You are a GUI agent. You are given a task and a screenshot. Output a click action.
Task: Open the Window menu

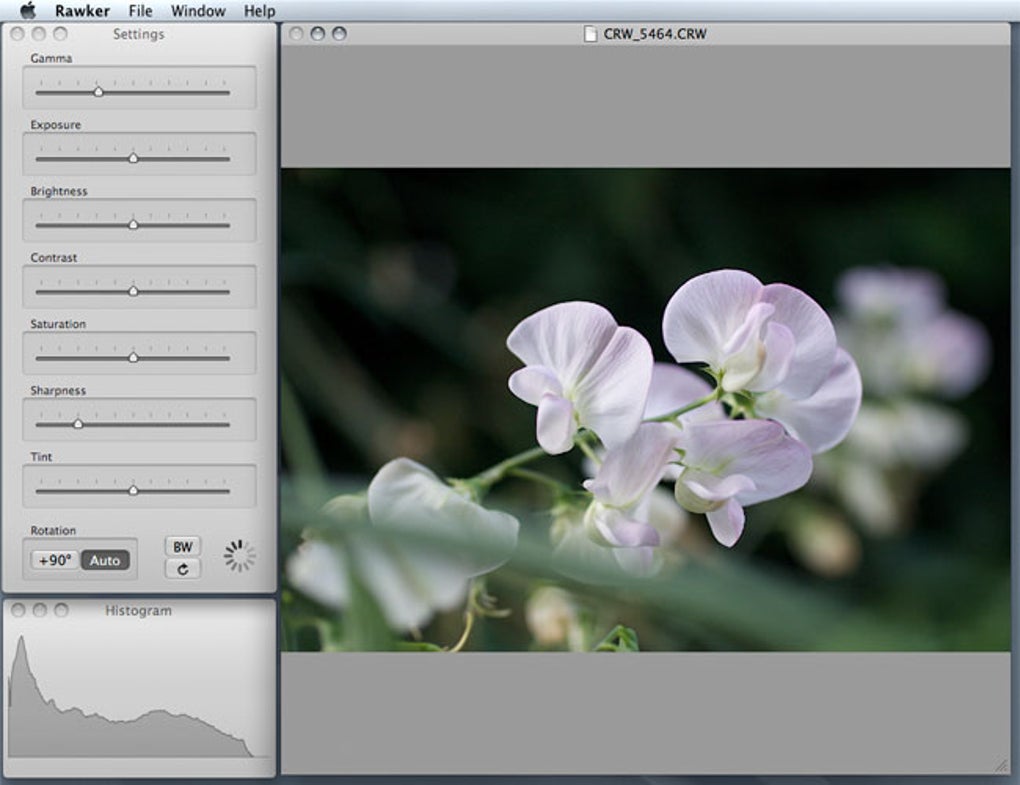click(x=198, y=11)
